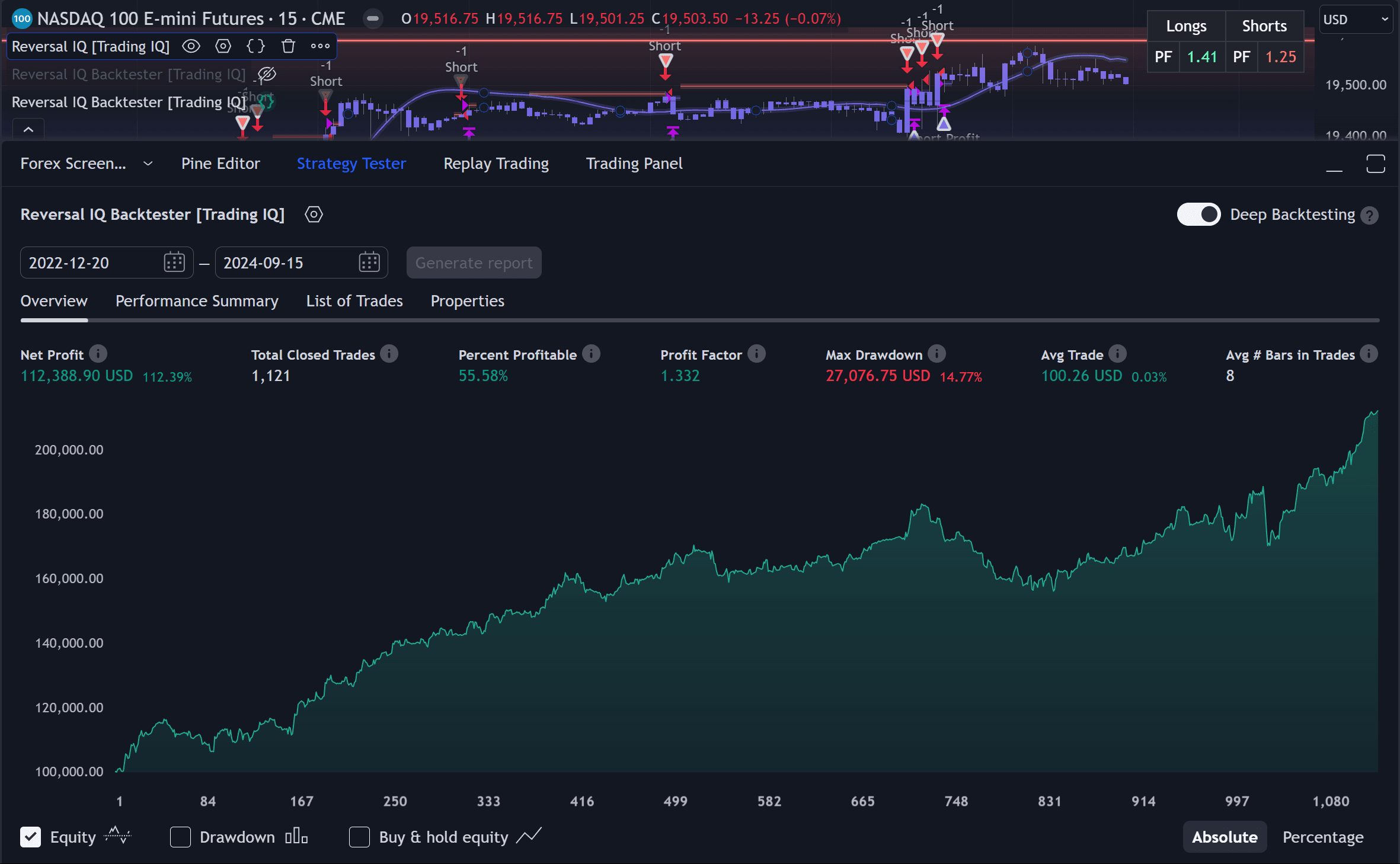Open settings of Reversal IQ indicator
The image size is (1400, 864).
pos(223,46)
